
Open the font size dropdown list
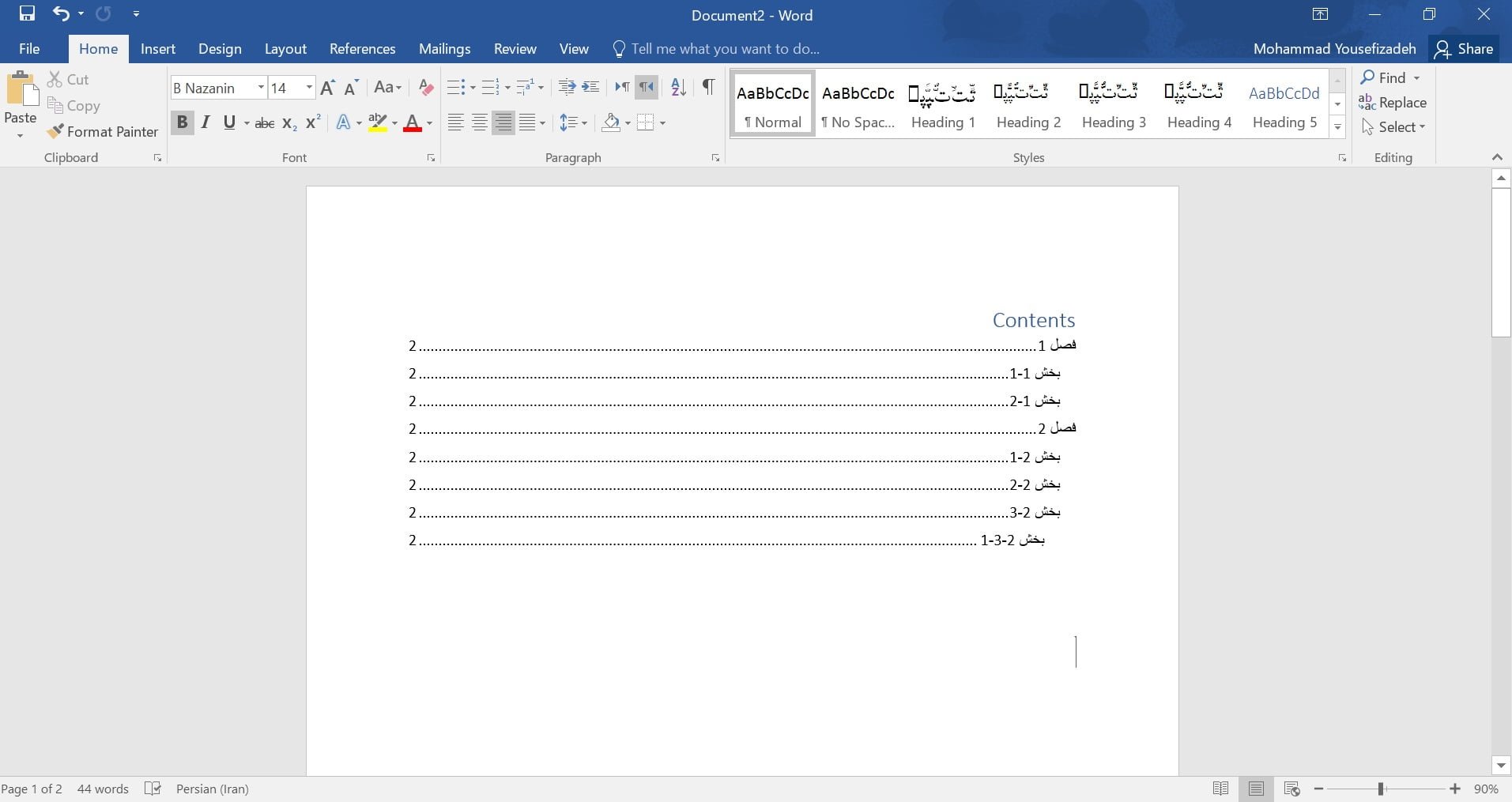tap(309, 88)
